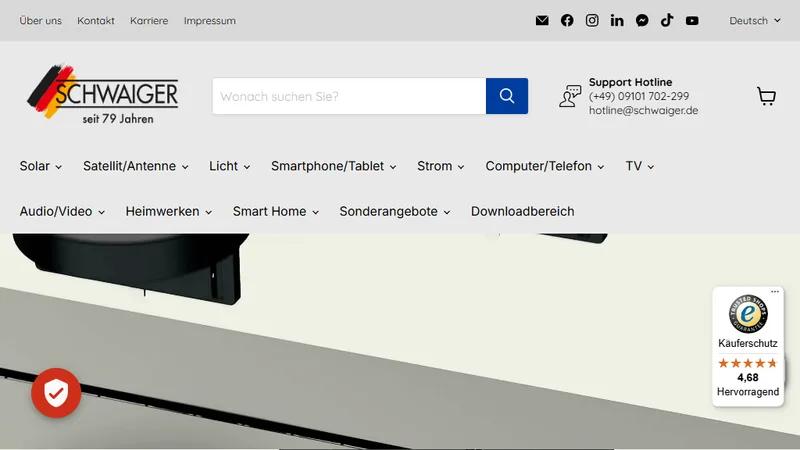Expand the Licht menu
The height and width of the screenshot is (450, 800).
[x=230, y=166]
